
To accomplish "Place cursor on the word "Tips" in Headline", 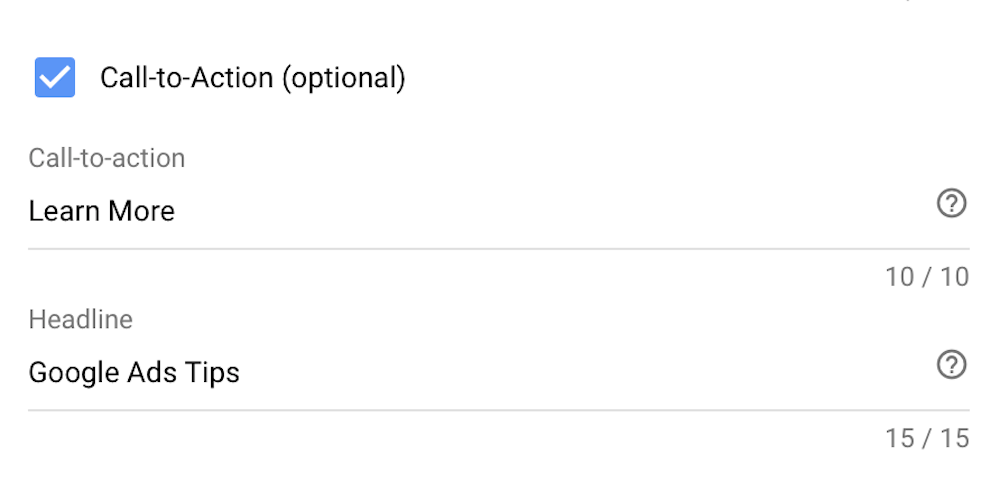I will coord(213,373).
